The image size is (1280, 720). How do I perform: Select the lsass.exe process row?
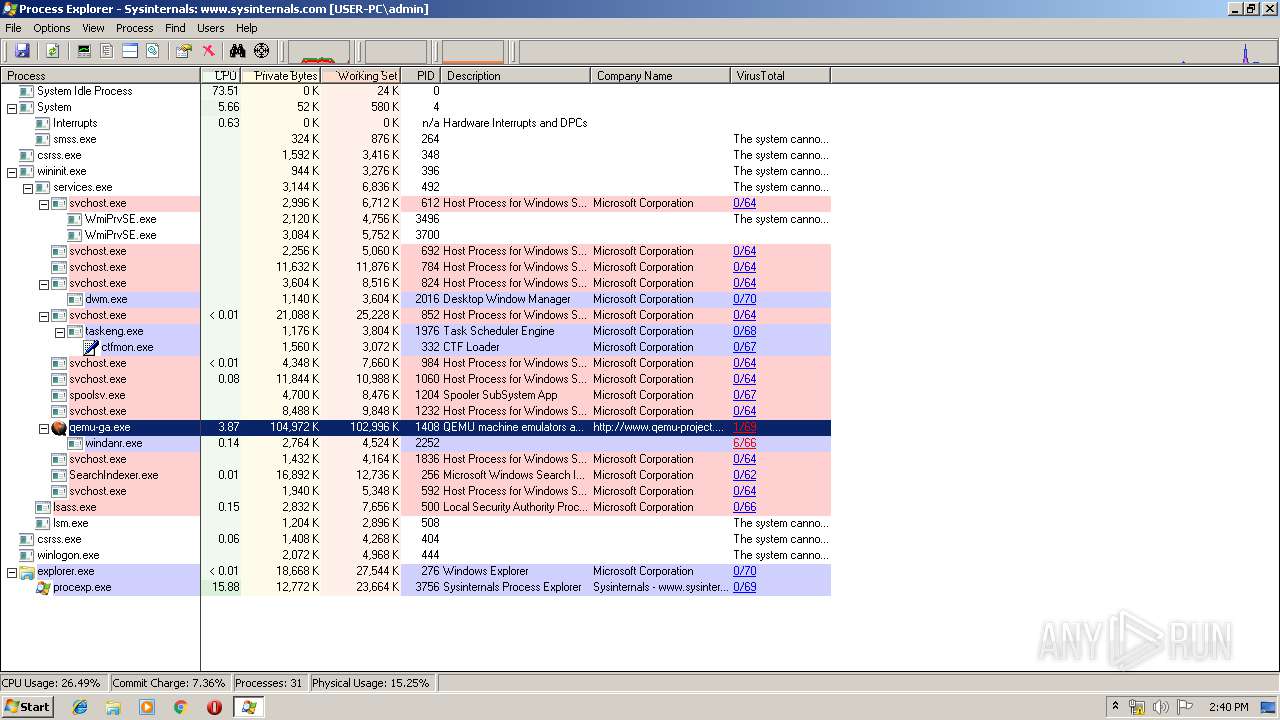pyautogui.click(x=415, y=507)
